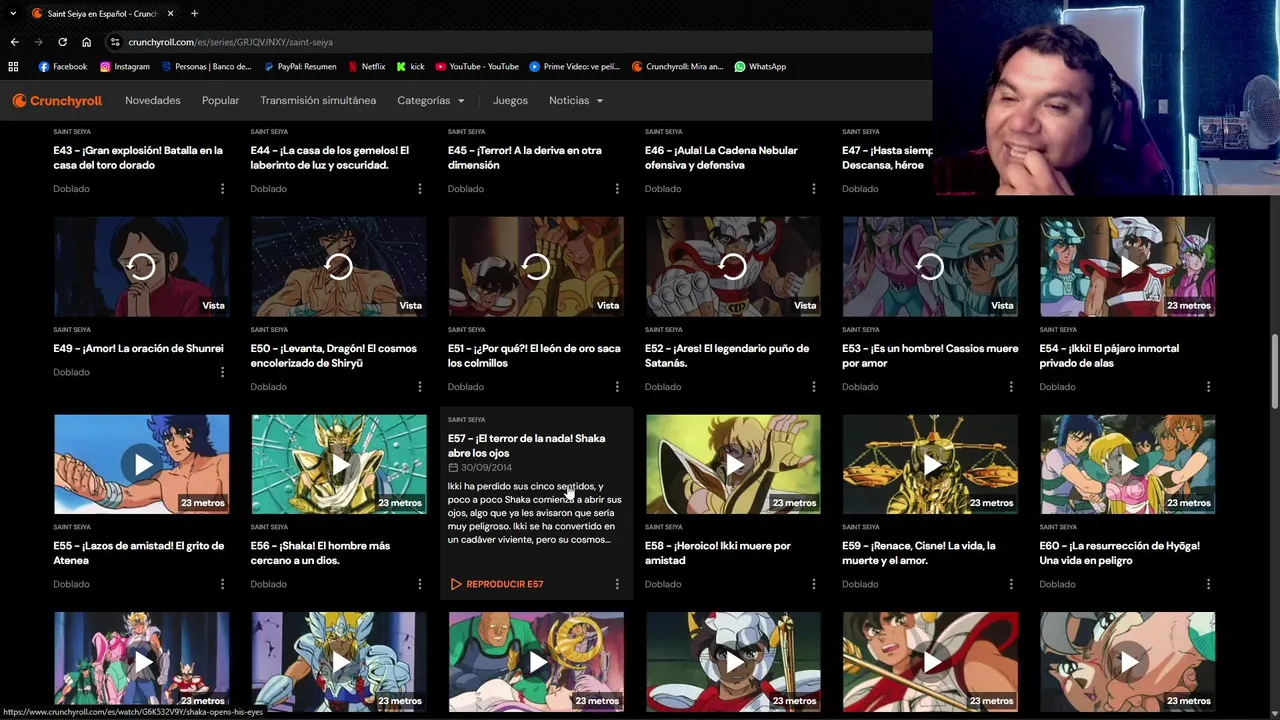Open options menu for episode E52

click(813, 387)
